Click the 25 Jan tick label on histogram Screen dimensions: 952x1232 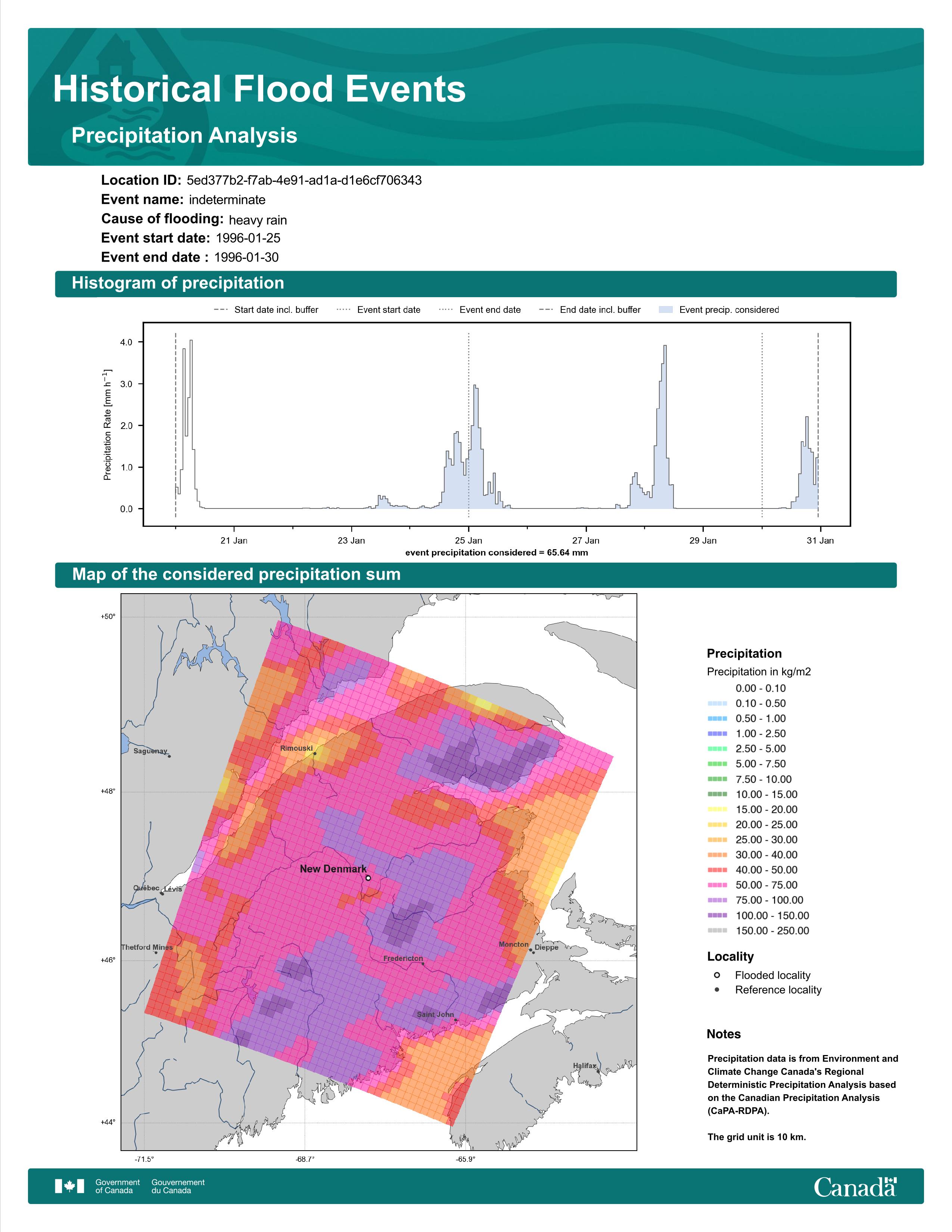click(469, 541)
